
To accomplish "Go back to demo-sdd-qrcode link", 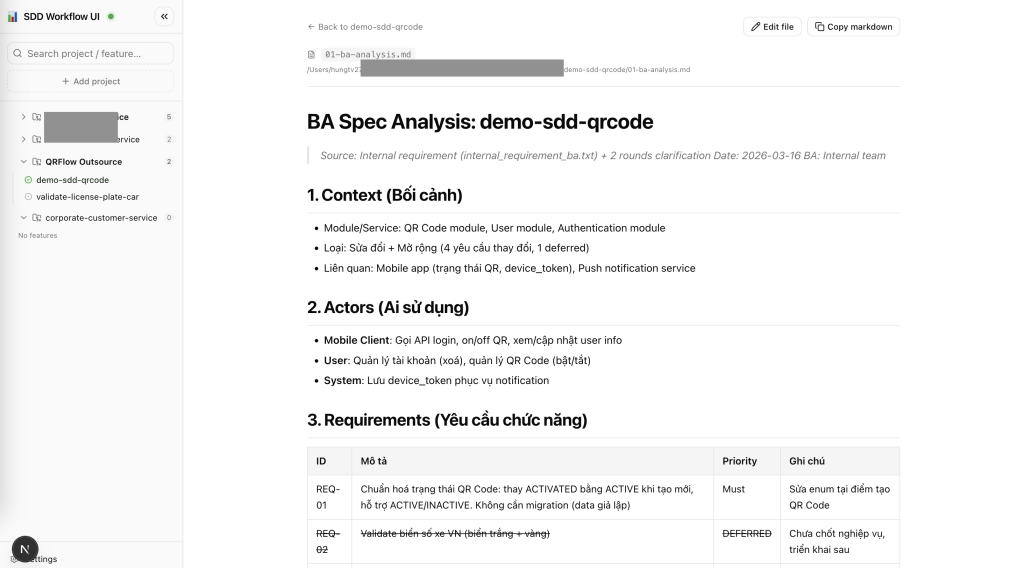I will point(365,27).
